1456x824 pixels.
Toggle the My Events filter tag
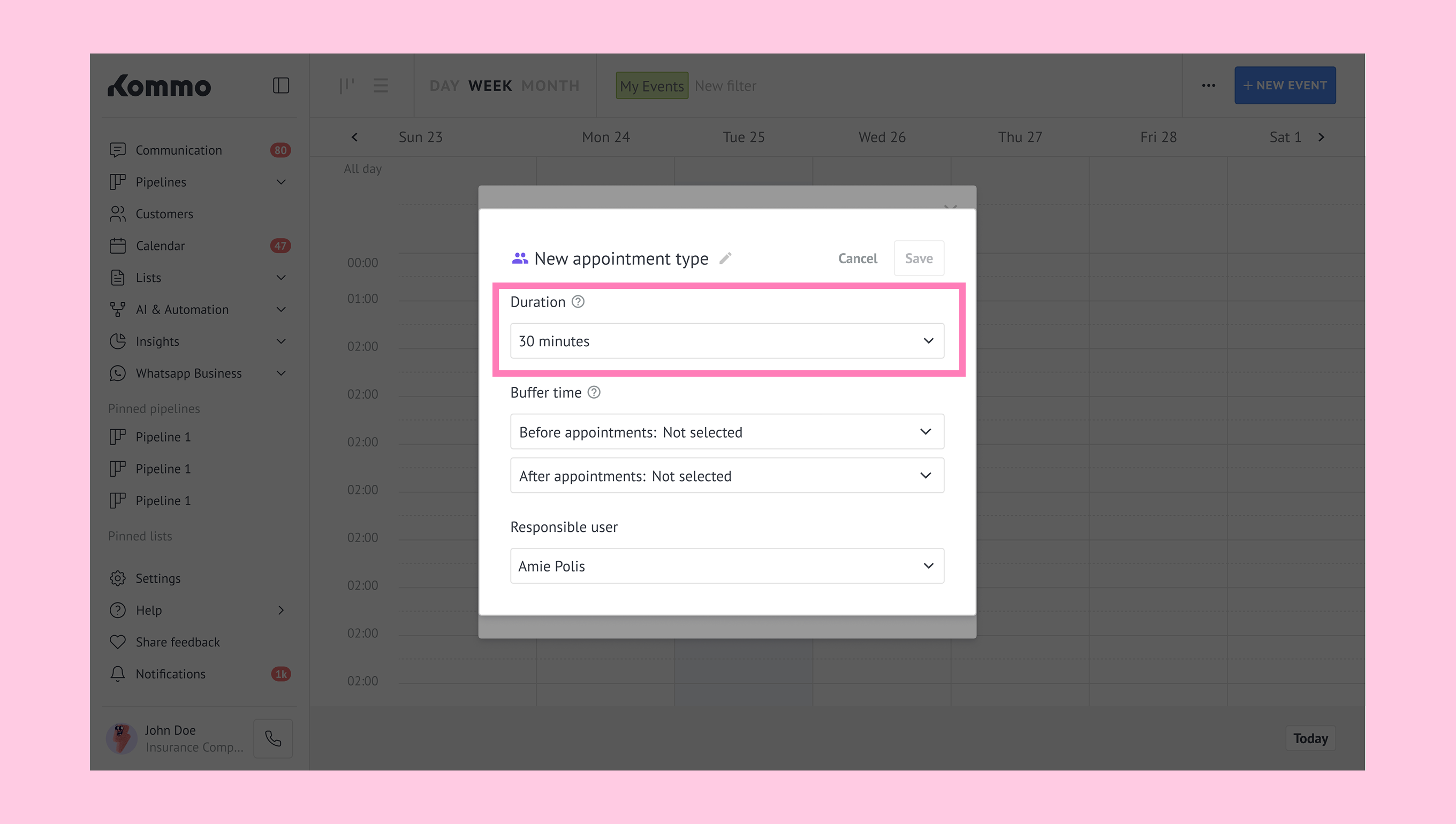(651, 86)
